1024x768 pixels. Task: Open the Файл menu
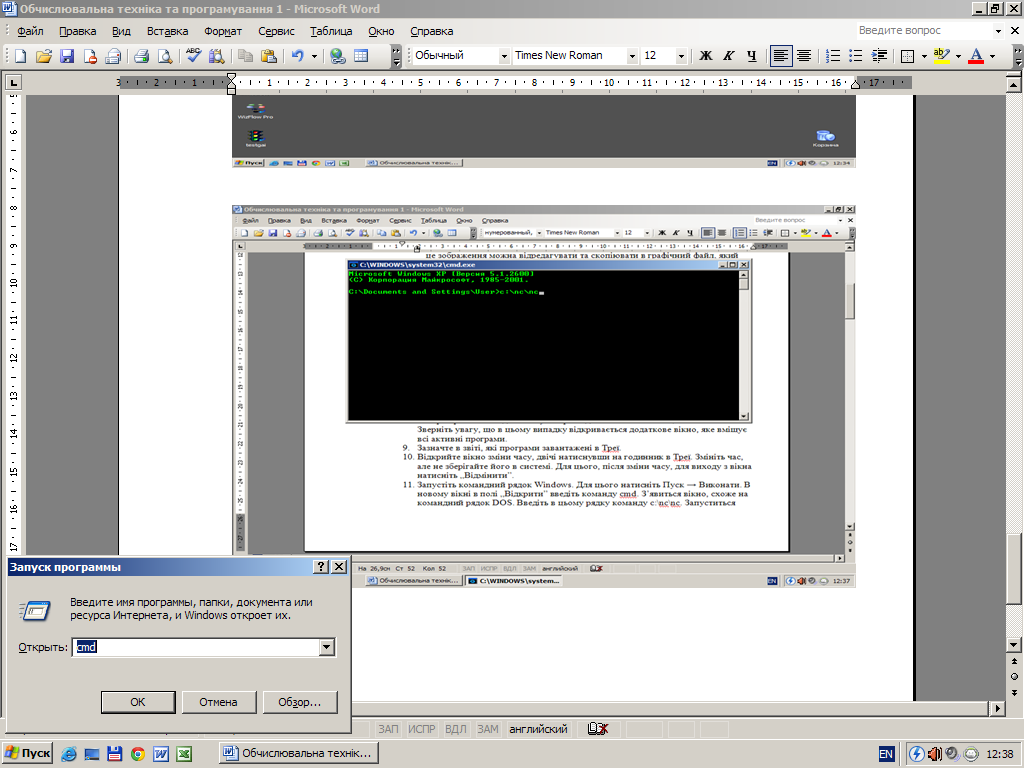pos(30,31)
